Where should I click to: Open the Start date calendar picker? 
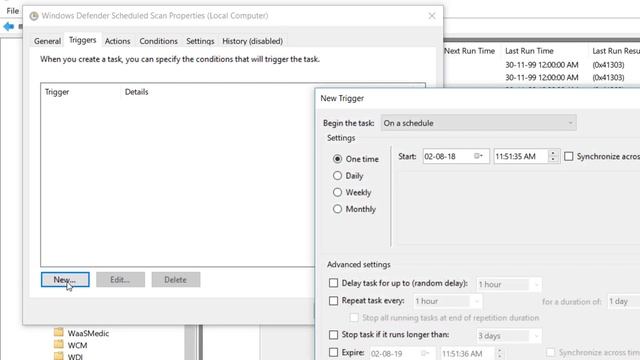click(478, 156)
